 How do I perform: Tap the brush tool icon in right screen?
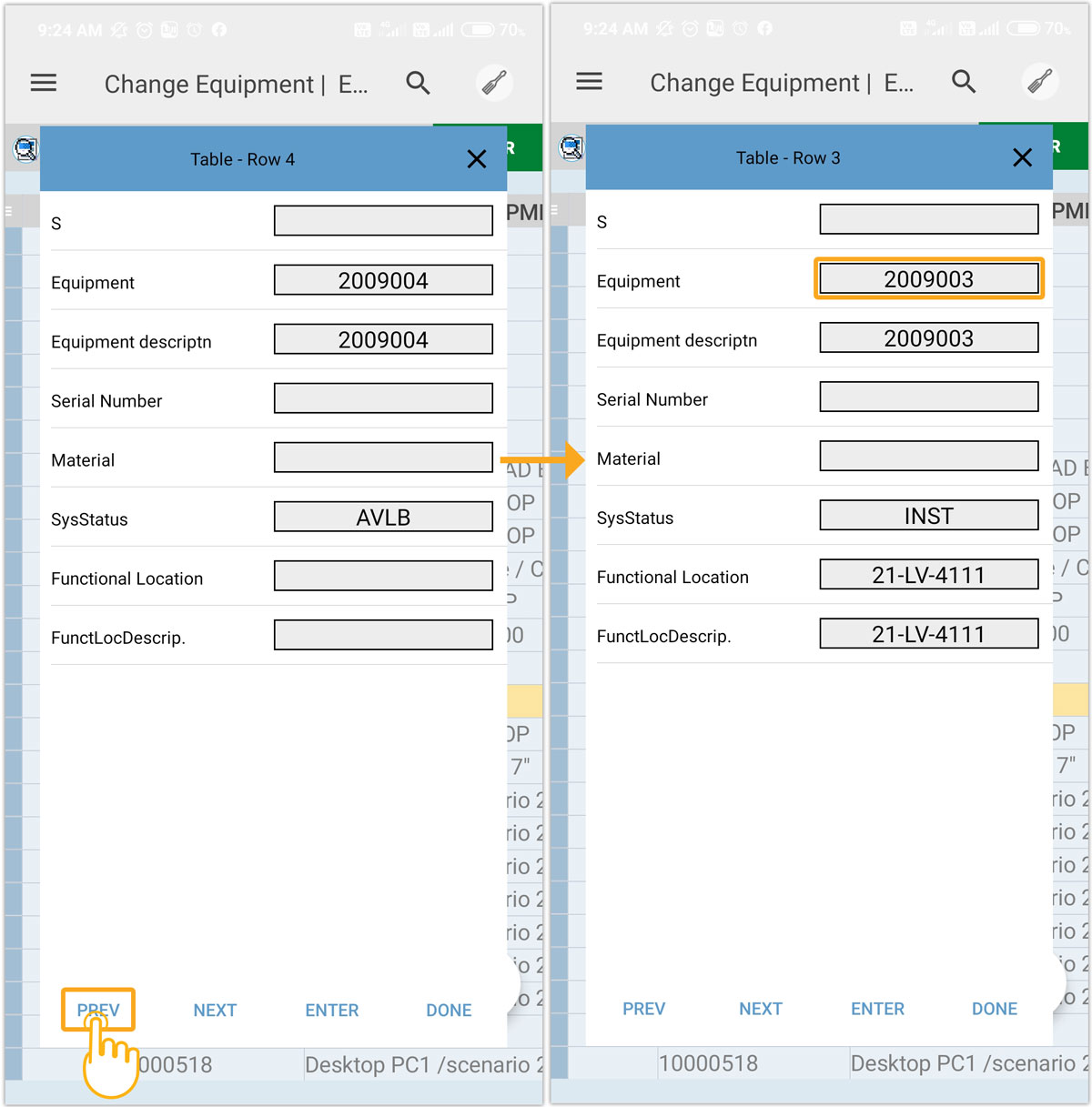point(1039,82)
